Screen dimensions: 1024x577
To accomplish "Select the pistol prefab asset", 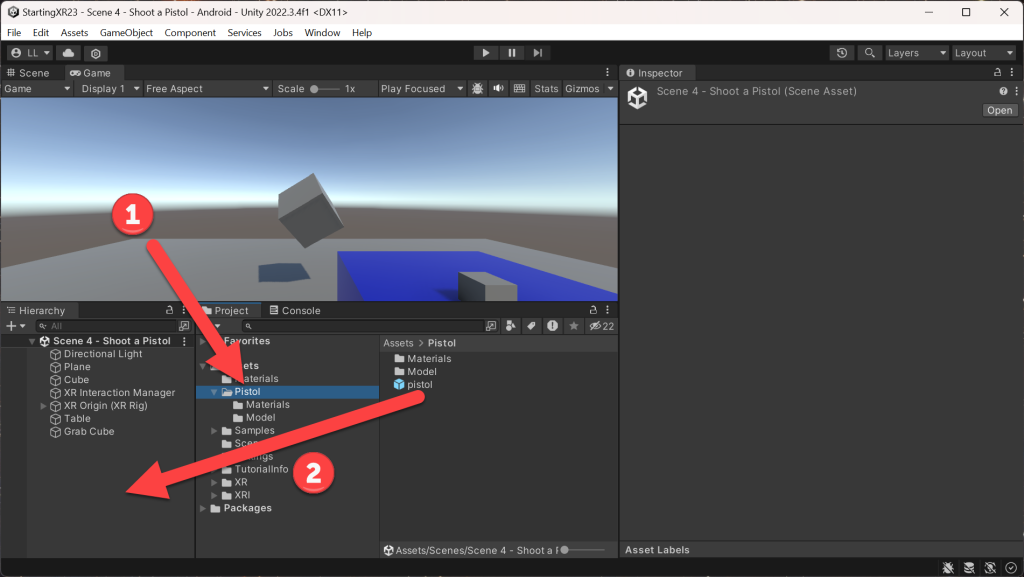I will pos(413,384).
